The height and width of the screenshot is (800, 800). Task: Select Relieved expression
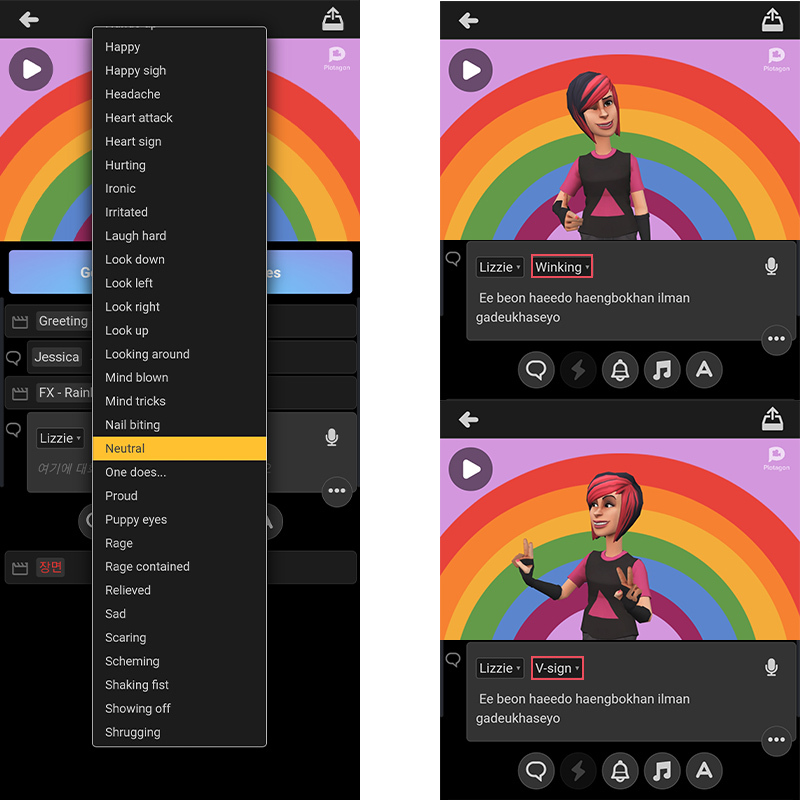click(179, 590)
